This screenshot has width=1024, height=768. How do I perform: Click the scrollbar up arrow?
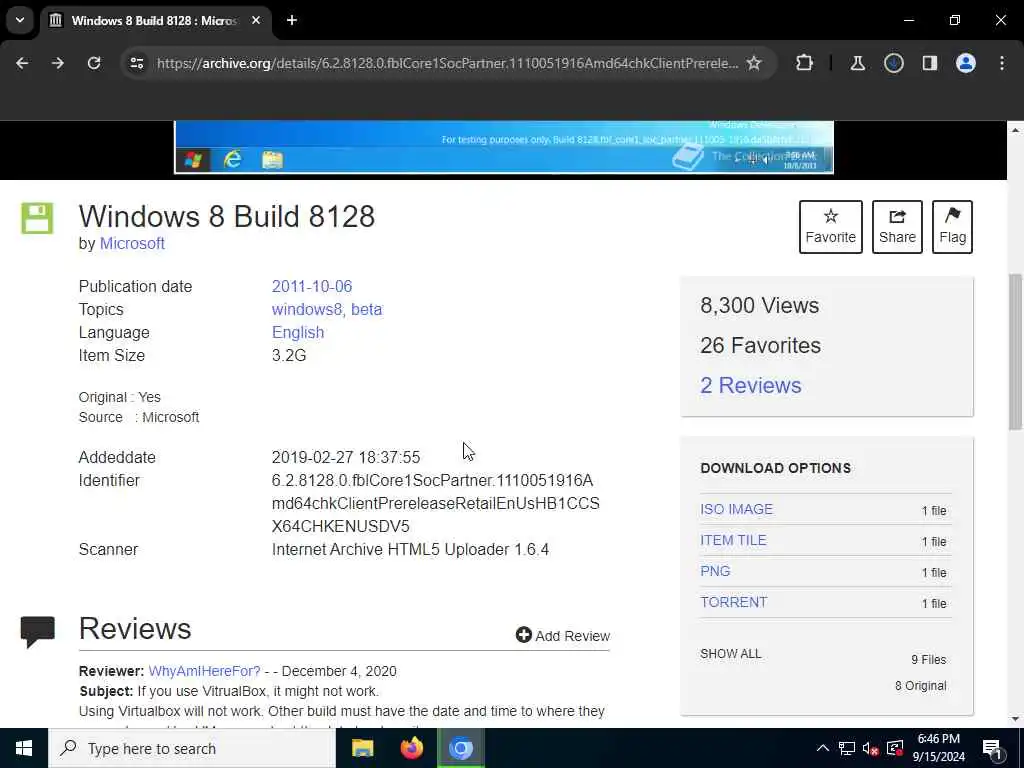(x=1016, y=130)
